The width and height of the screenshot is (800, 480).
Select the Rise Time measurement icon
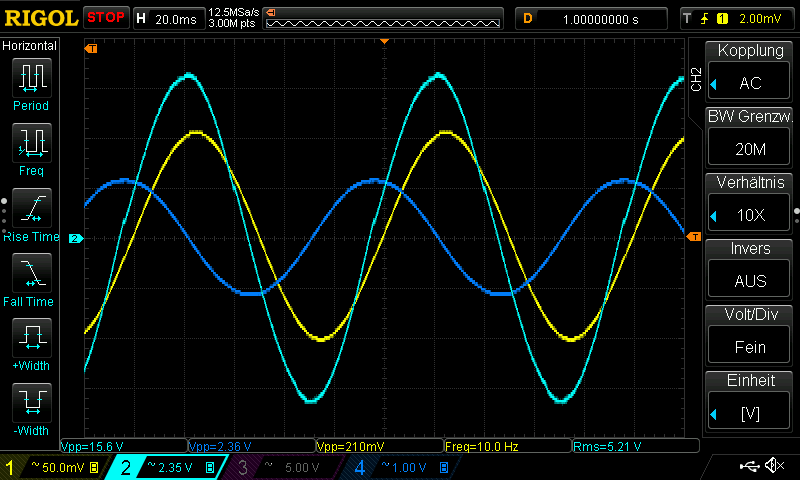click(32, 208)
